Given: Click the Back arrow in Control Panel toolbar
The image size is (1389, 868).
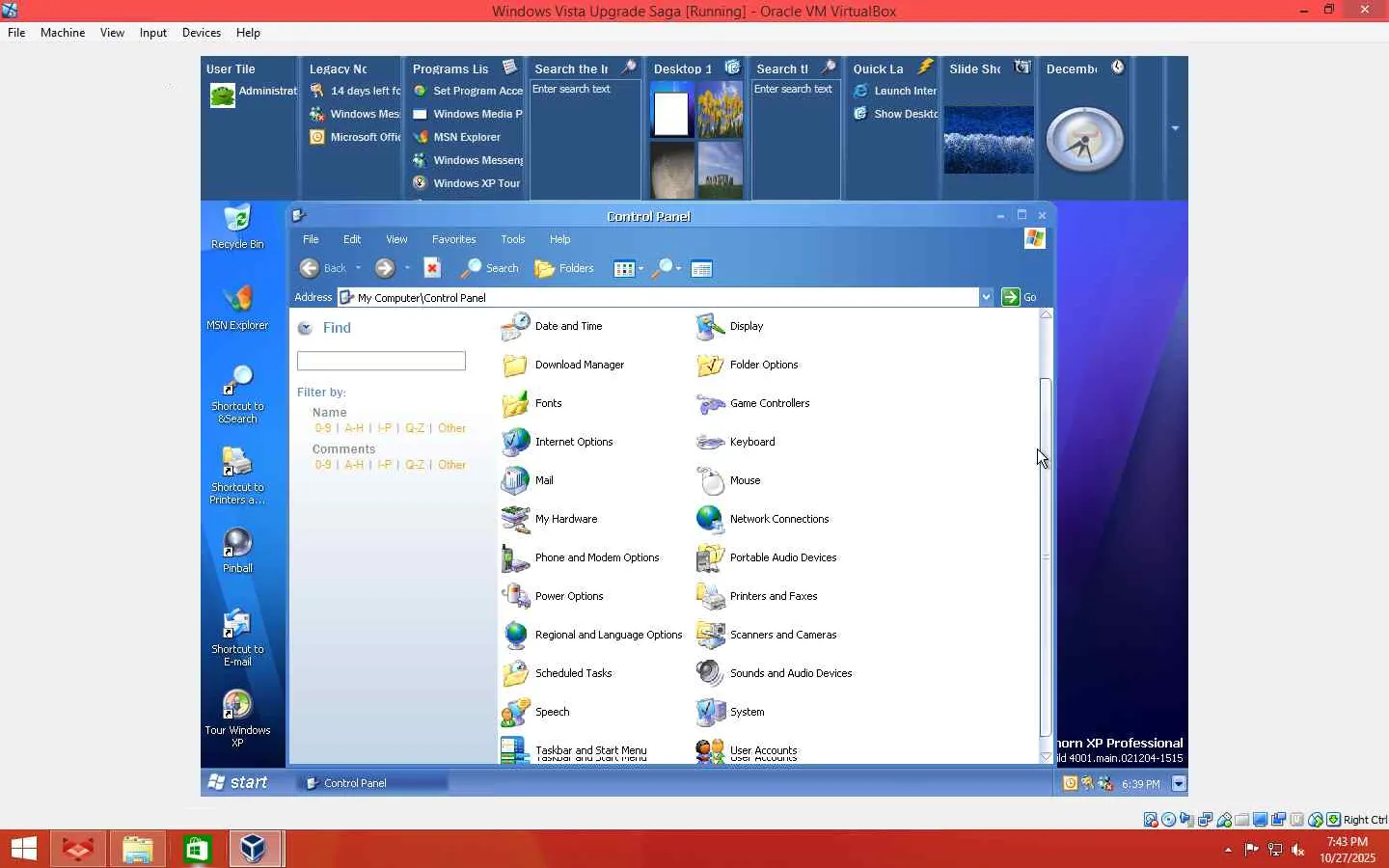Looking at the screenshot, I should tap(310, 268).
